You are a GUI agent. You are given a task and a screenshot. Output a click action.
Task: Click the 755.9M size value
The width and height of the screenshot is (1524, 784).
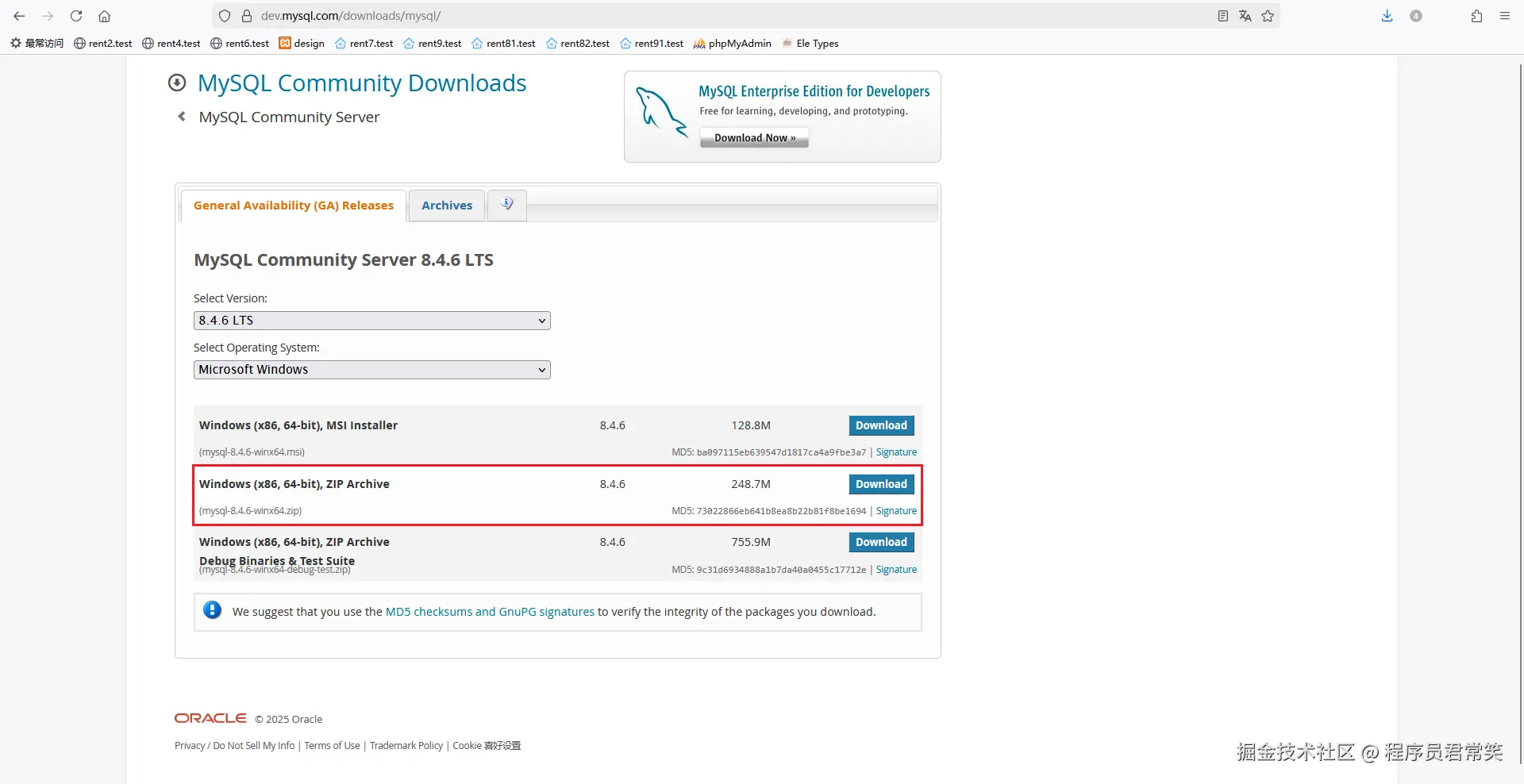point(751,542)
